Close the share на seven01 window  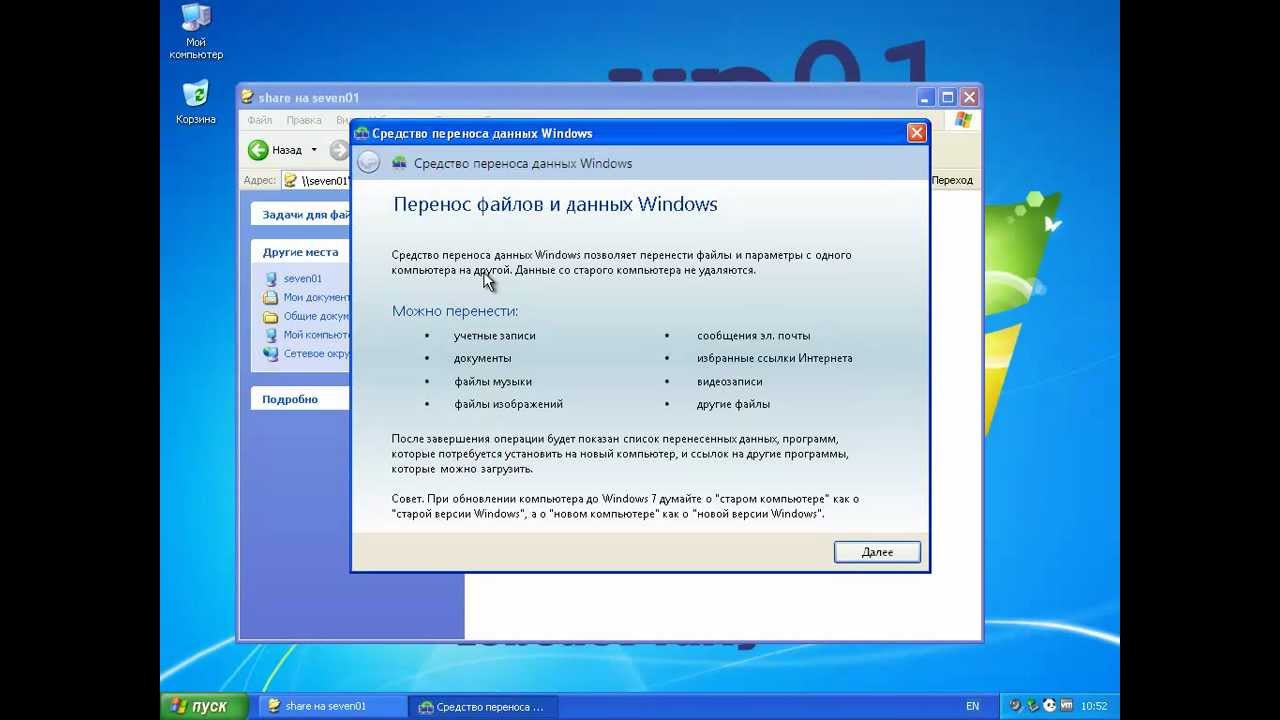968,97
